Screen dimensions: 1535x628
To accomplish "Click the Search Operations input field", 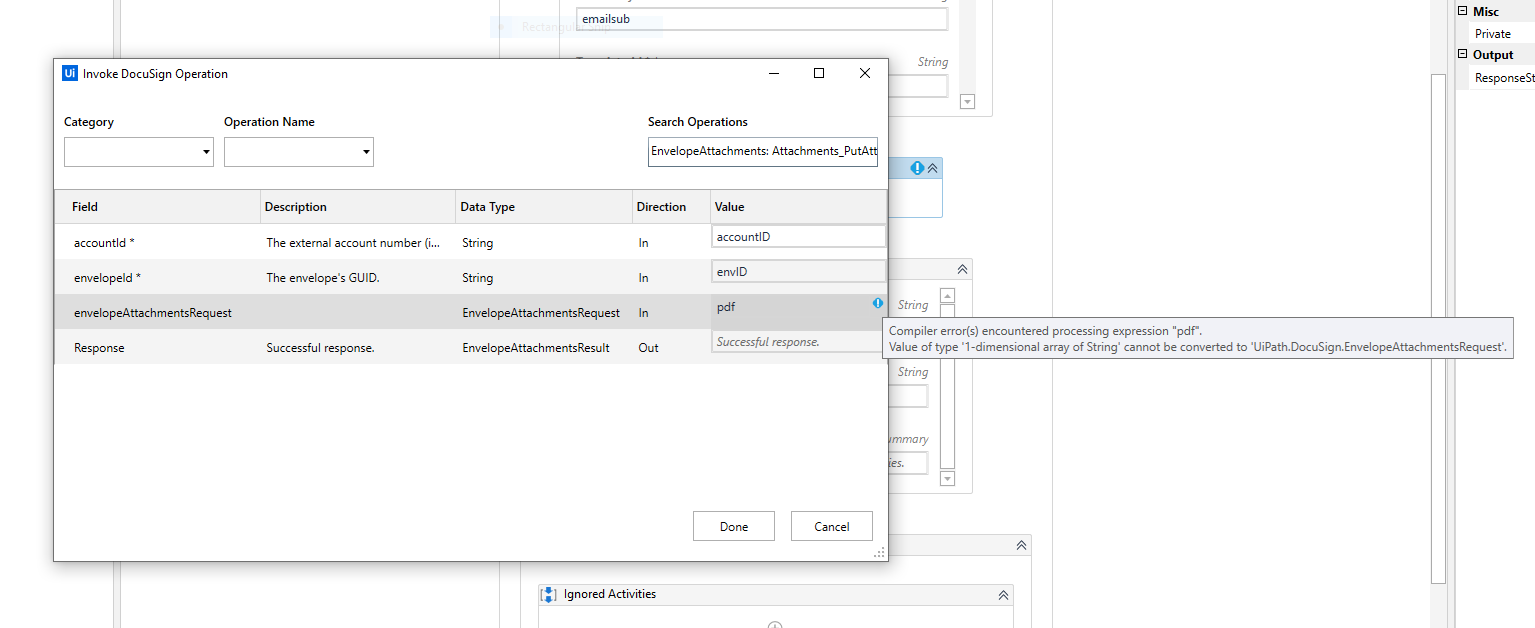I will (x=763, y=152).
